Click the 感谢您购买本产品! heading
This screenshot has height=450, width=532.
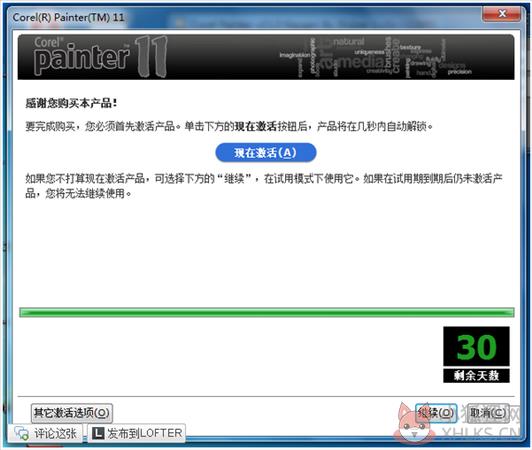[71, 103]
